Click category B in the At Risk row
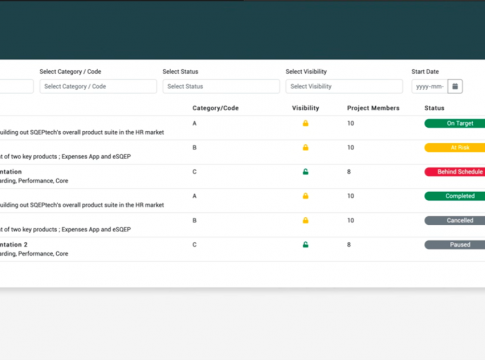Image resolution: width=485 pixels, height=360 pixels. [x=194, y=147]
